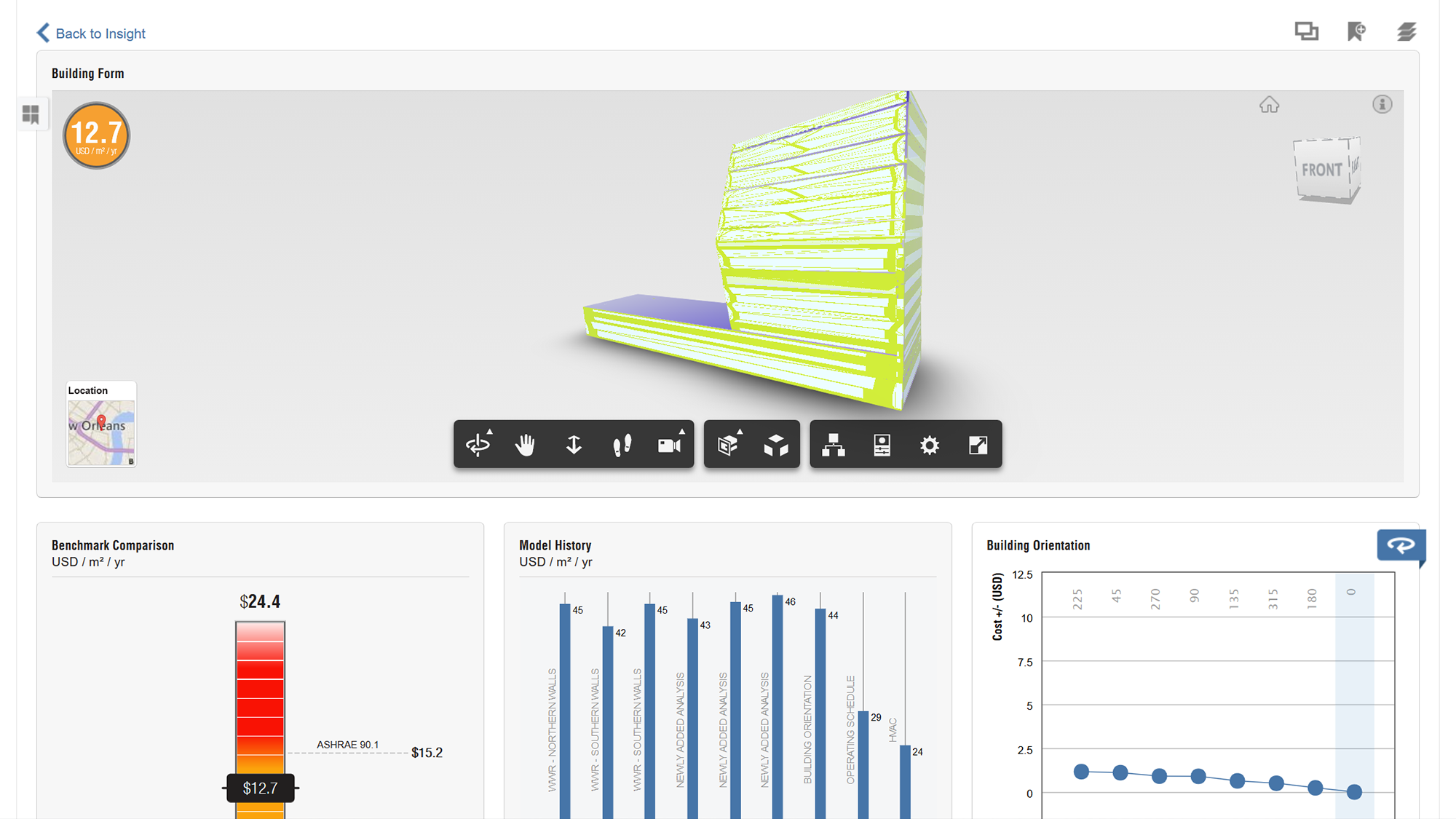
Task: Select the Orbit tool in viewer toolbar
Action: (478, 444)
